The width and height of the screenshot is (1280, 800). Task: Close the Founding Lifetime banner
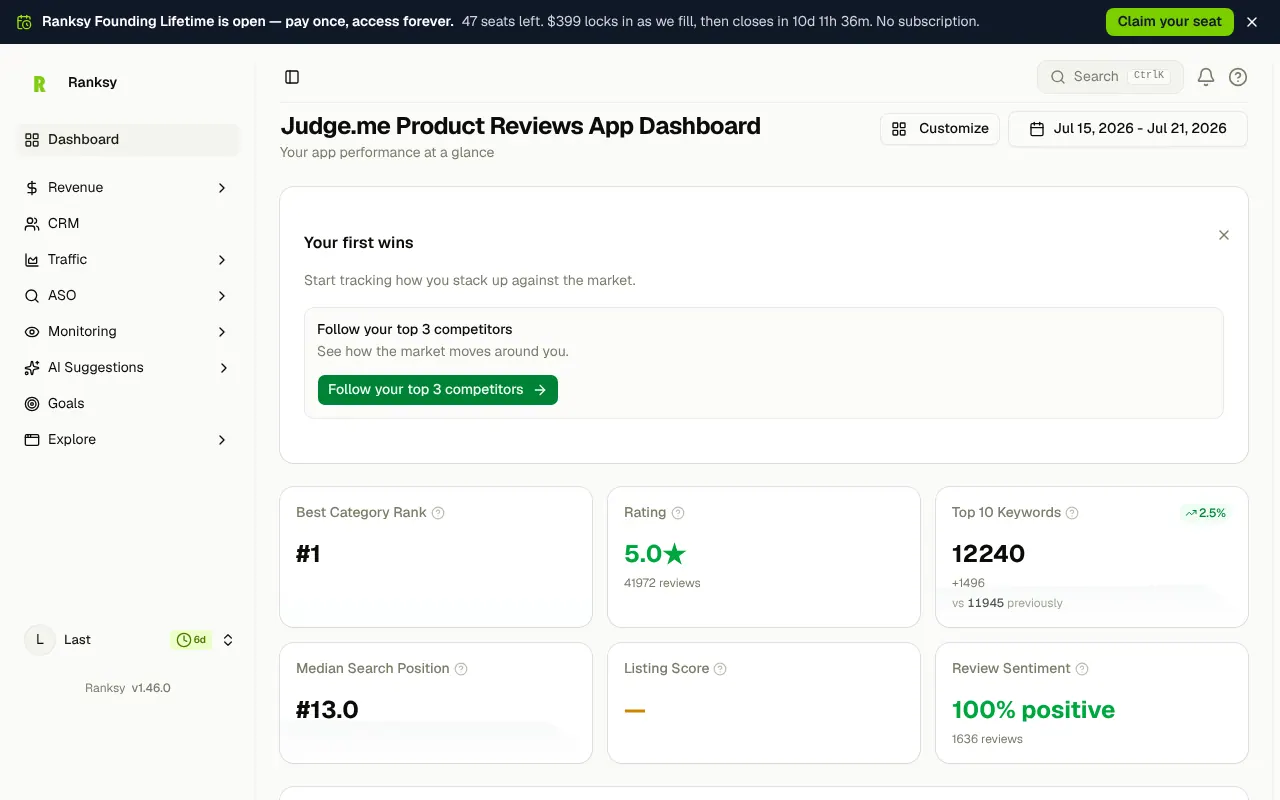click(1252, 22)
